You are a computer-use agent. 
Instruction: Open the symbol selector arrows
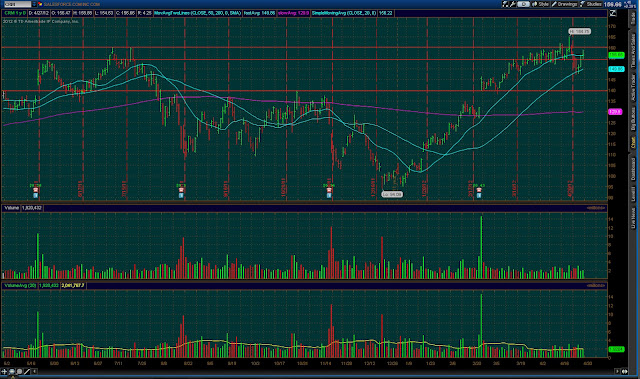point(34,4)
